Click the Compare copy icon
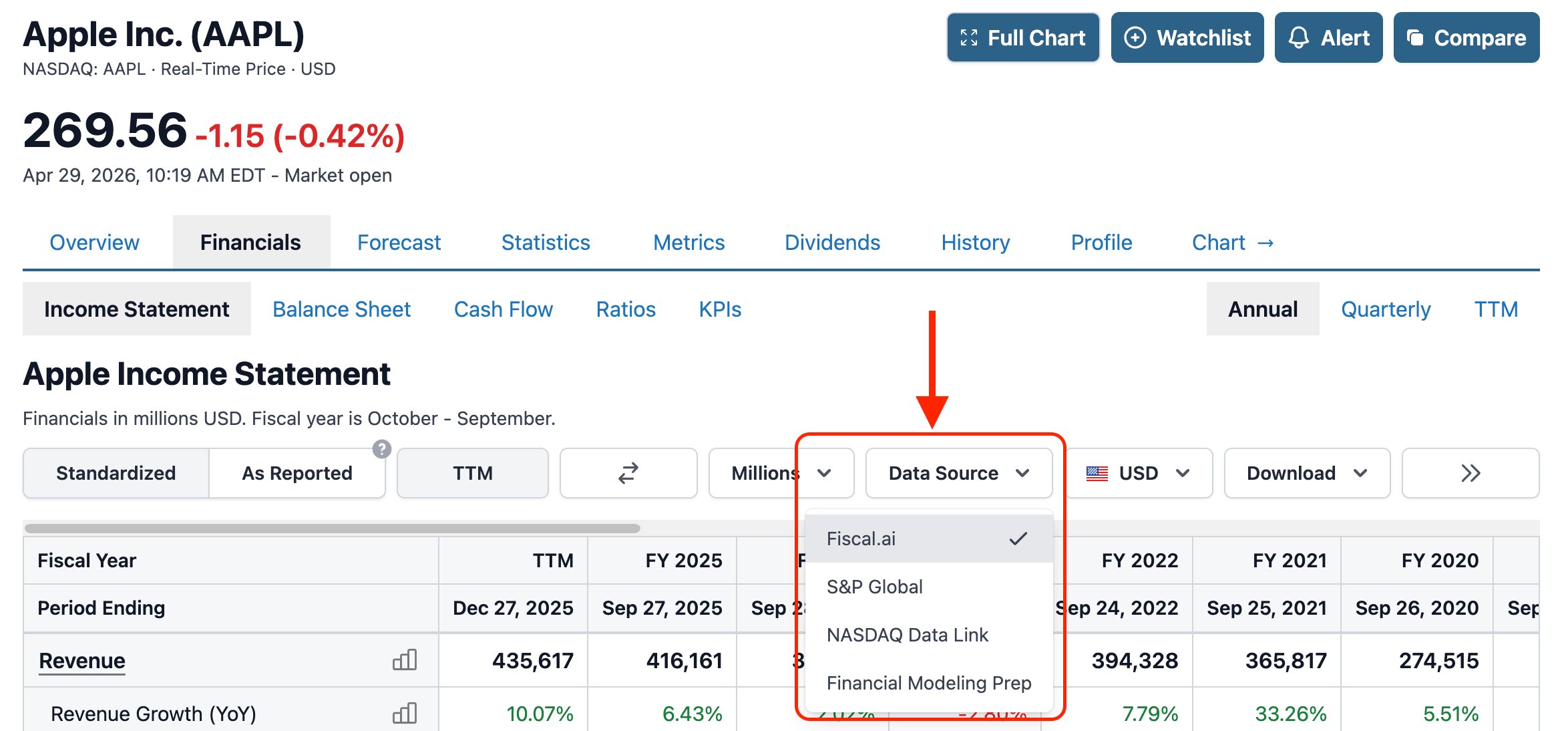This screenshot has width=1568, height=731. [1415, 38]
